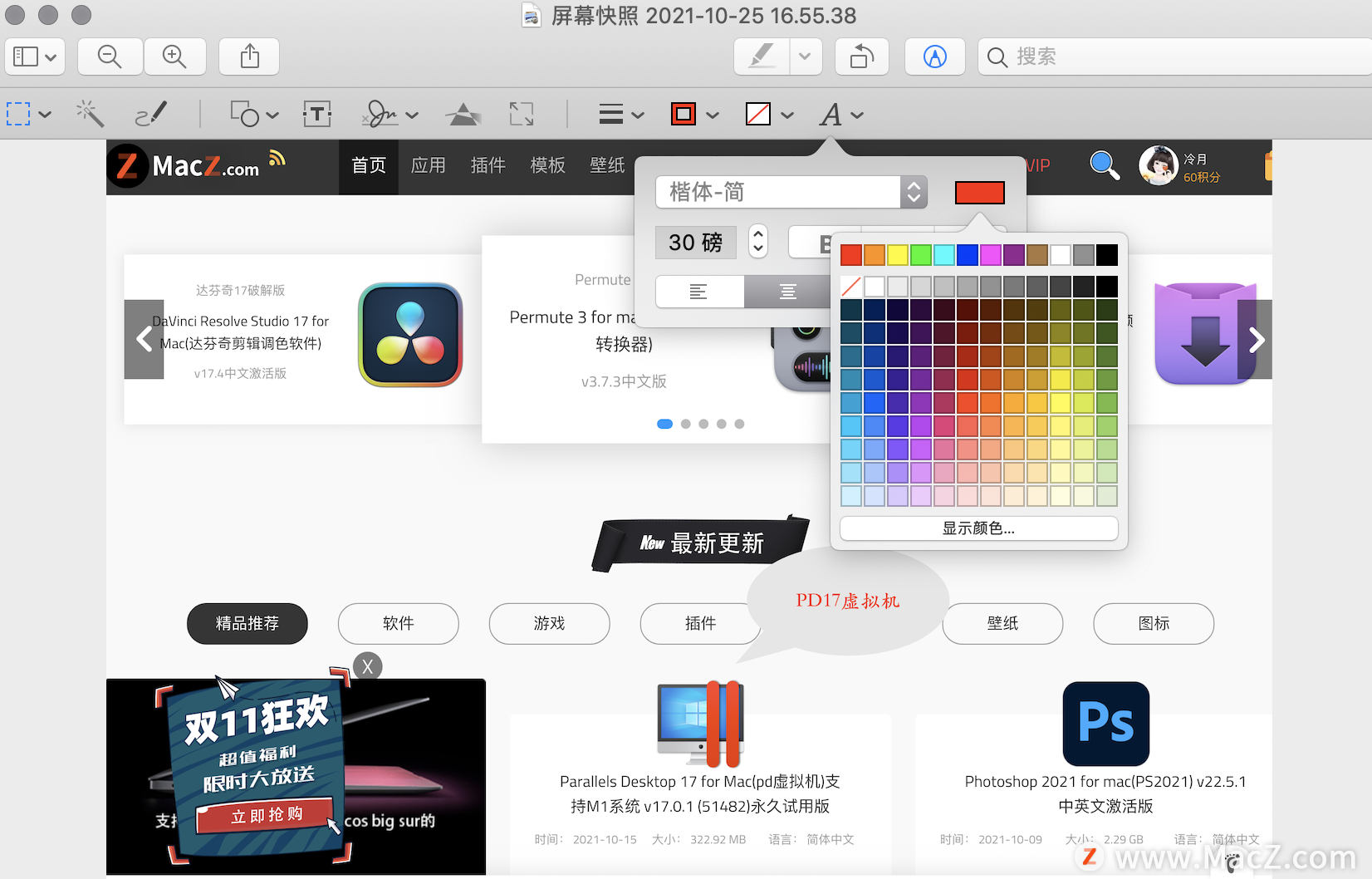This screenshot has width=1372, height=879.
Task: Set text alignment to left
Action: coord(699,292)
